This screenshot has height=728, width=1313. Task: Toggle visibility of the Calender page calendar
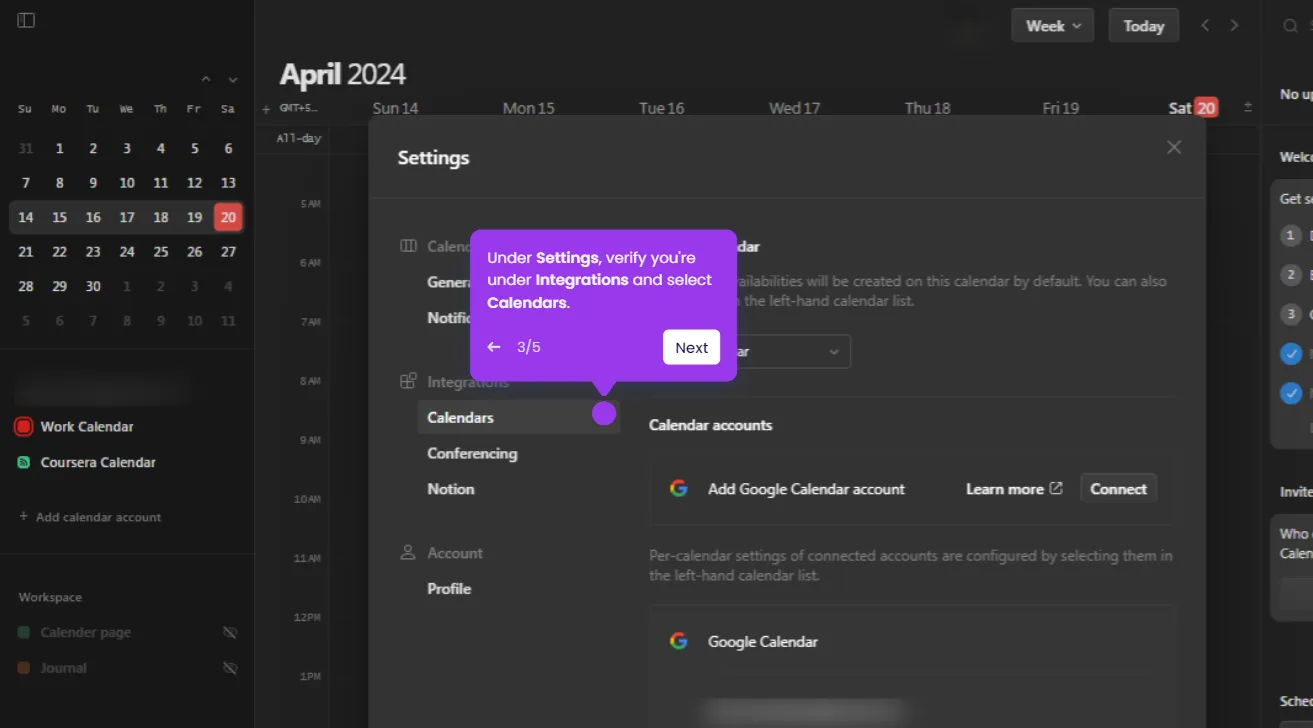point(230,632)
